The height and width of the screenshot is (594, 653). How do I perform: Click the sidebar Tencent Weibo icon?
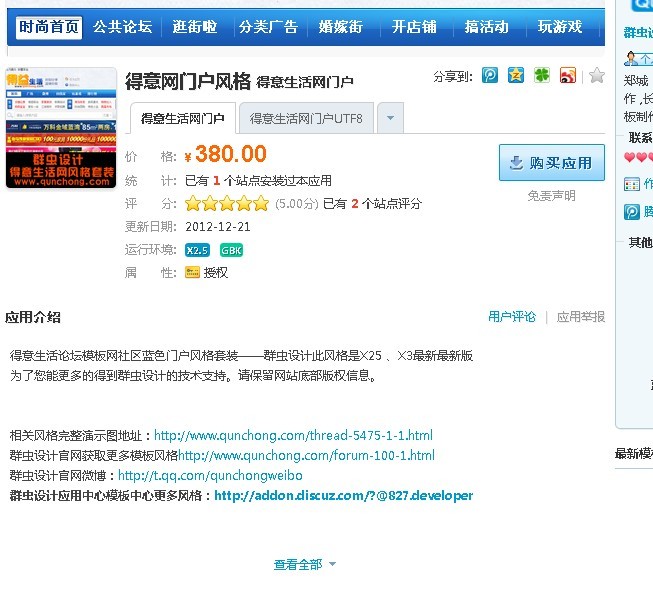(632, 212)
